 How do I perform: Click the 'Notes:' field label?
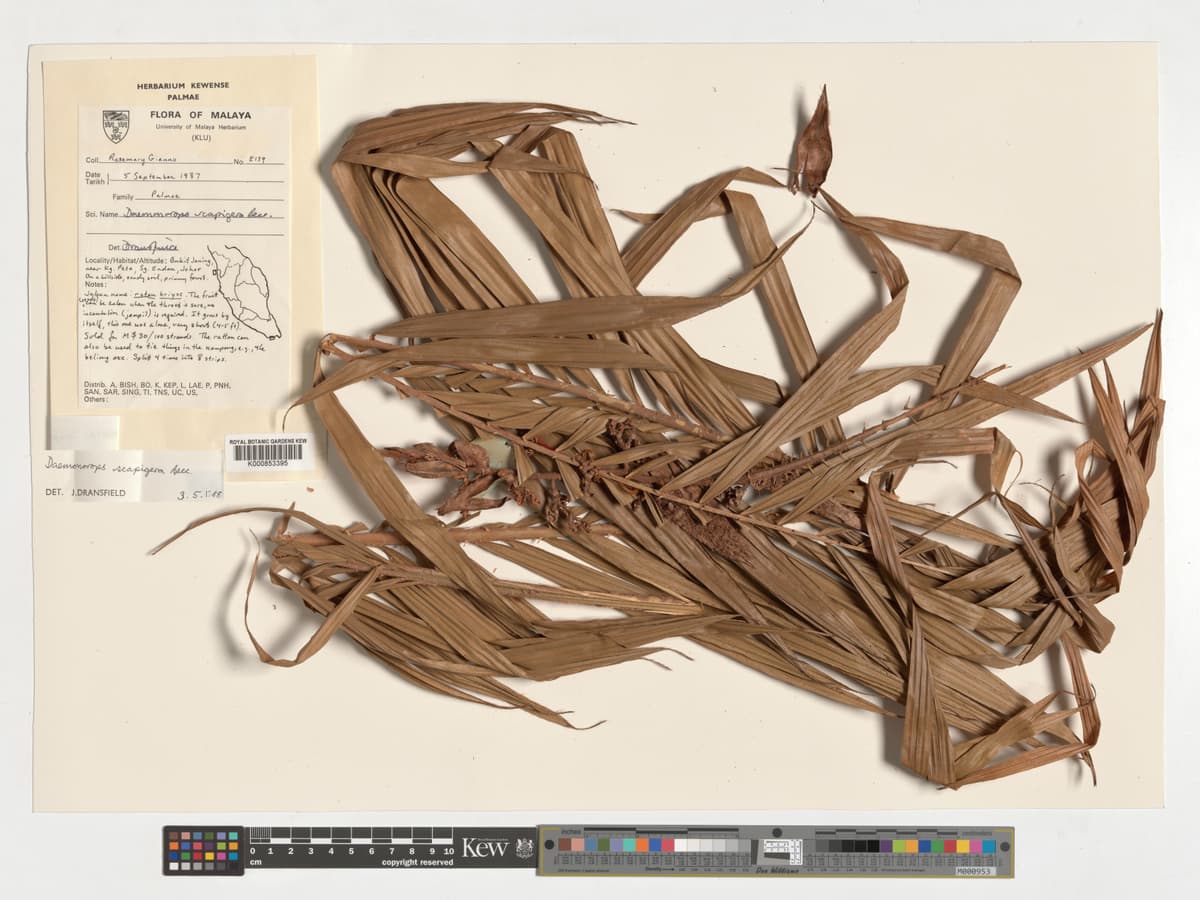point(96,284)
